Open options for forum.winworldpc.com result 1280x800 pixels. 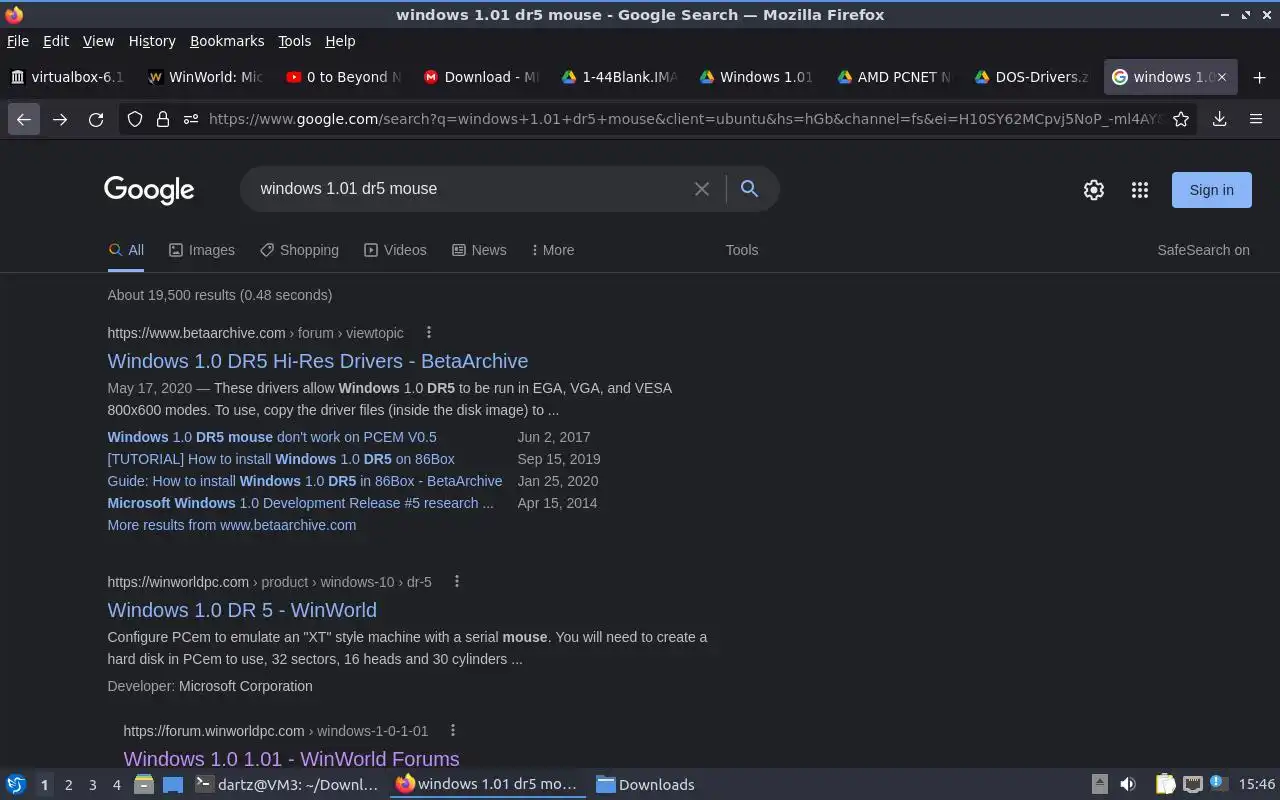453,731
